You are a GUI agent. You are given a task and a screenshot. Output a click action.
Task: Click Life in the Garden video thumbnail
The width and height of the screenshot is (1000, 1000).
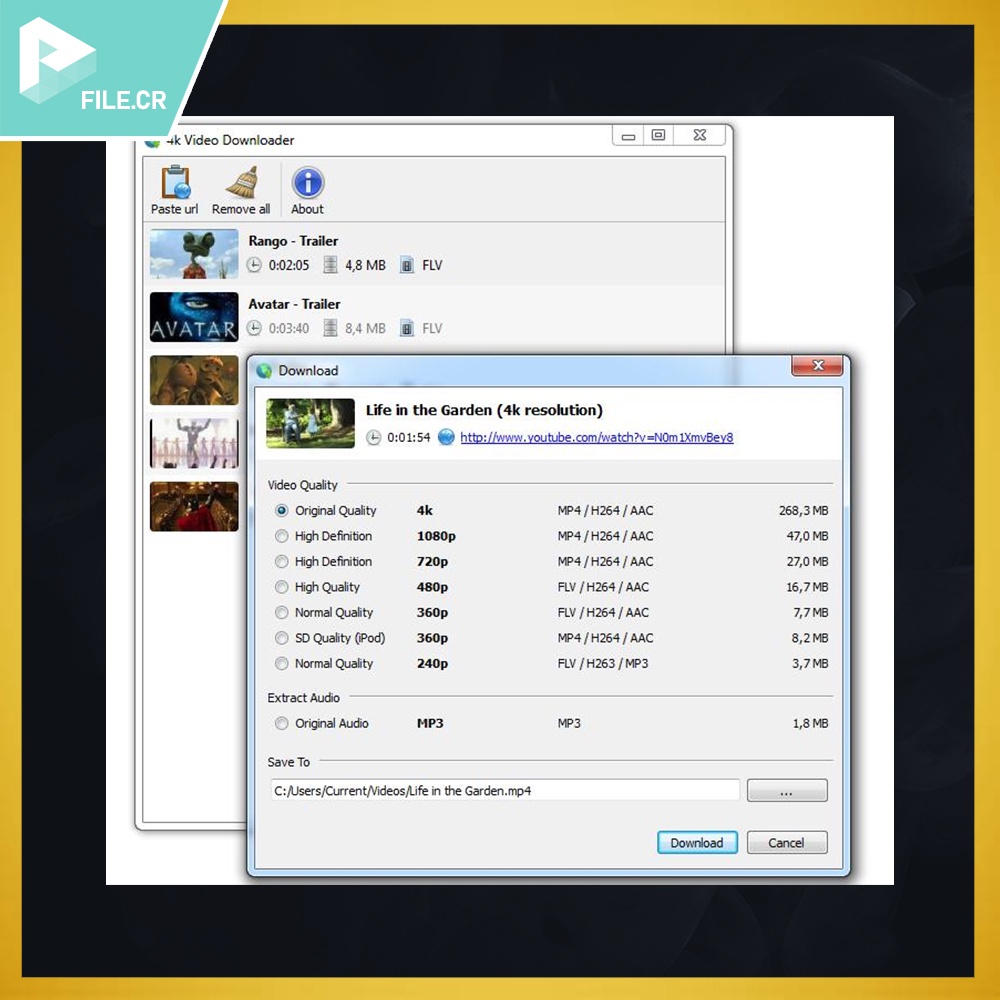tap(310, 423)
